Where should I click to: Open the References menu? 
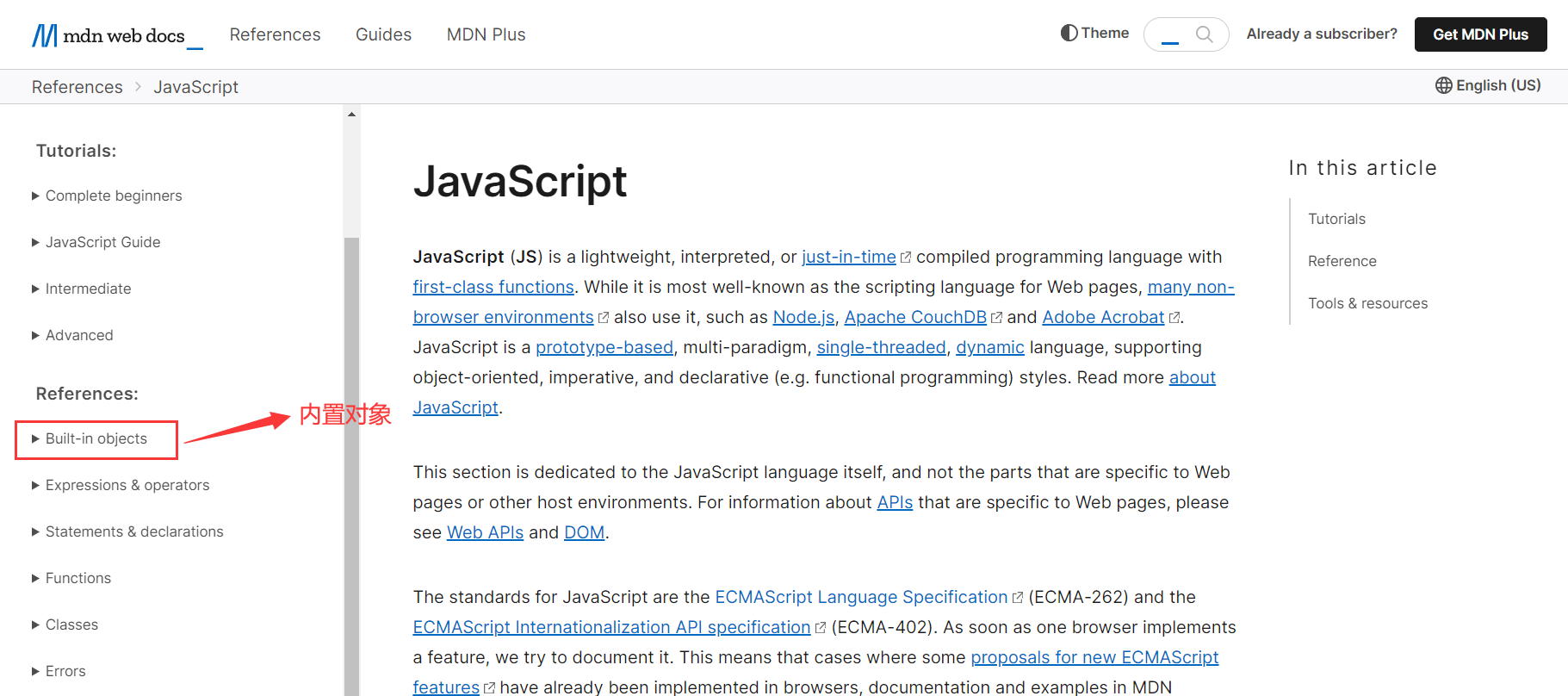[275, 34]
